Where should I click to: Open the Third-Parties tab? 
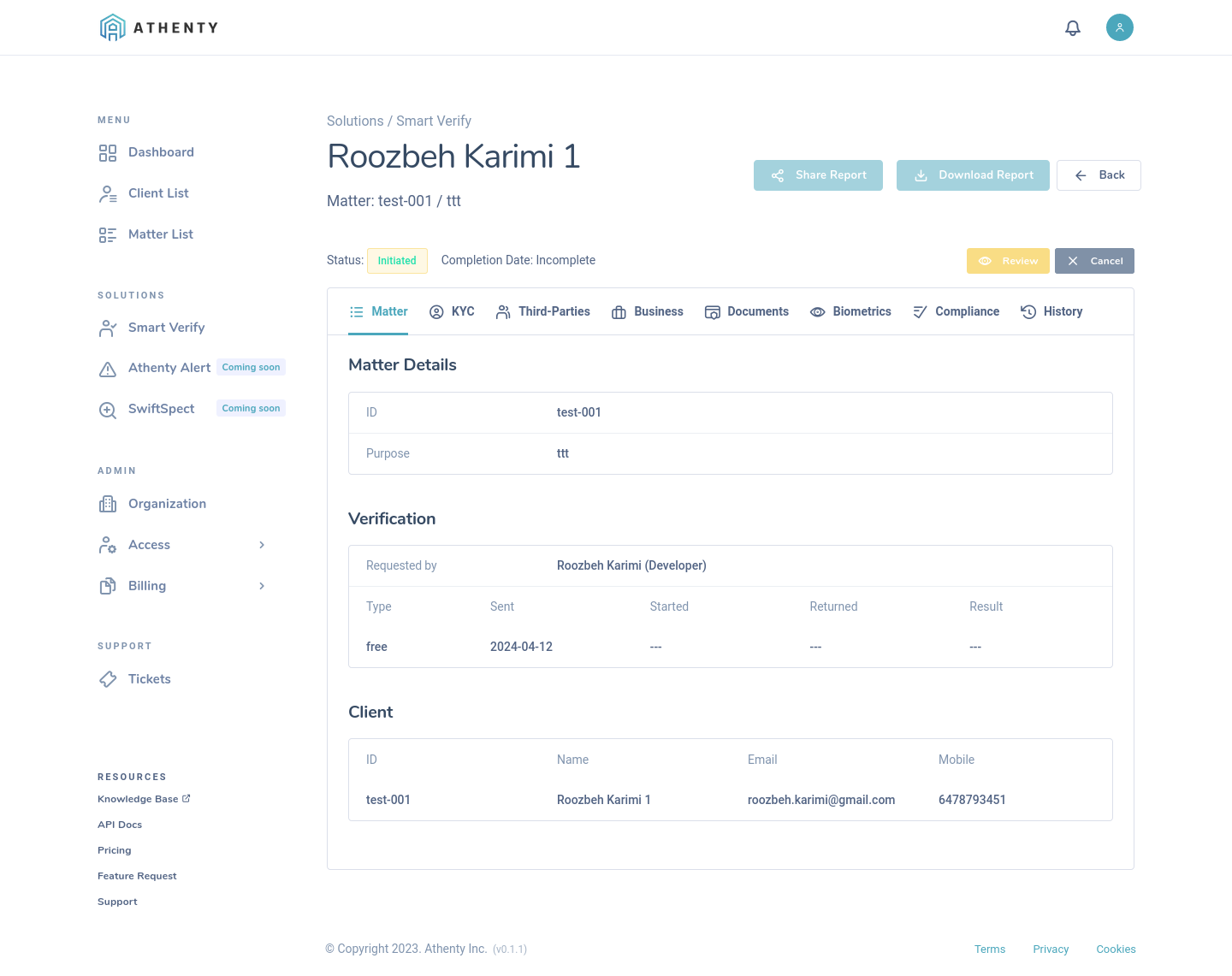point(543,312)
